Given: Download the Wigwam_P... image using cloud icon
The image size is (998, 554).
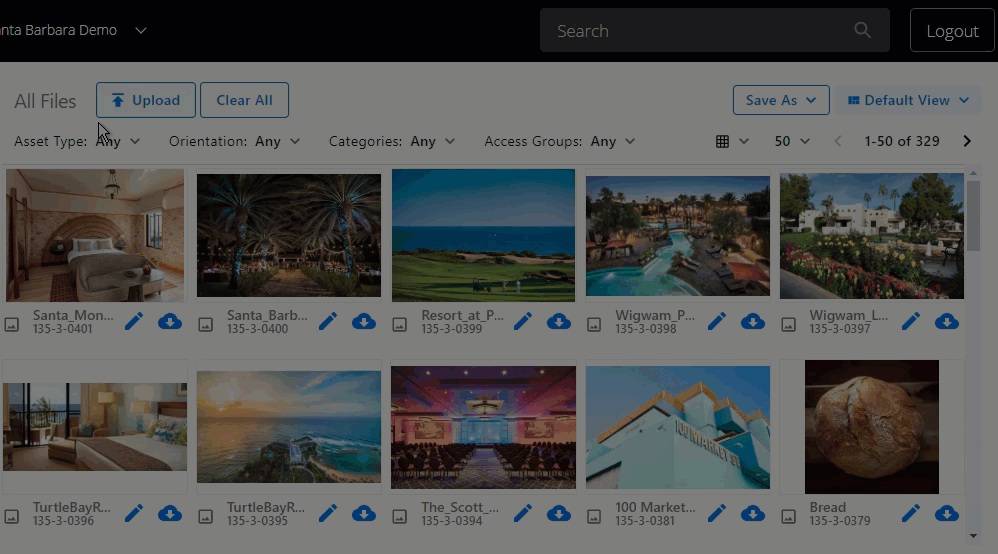Looking at the screenshot, I should pyautogui.click(x=752, y=322).
